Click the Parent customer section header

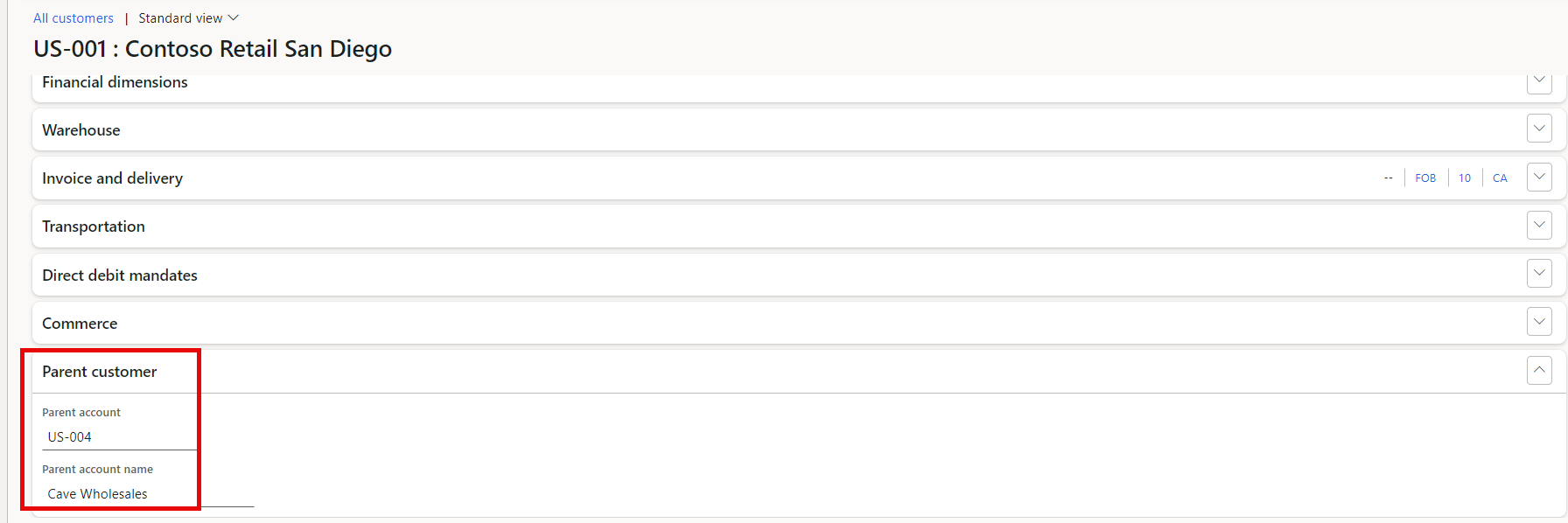pyautogui.click(x=100, y=372)
